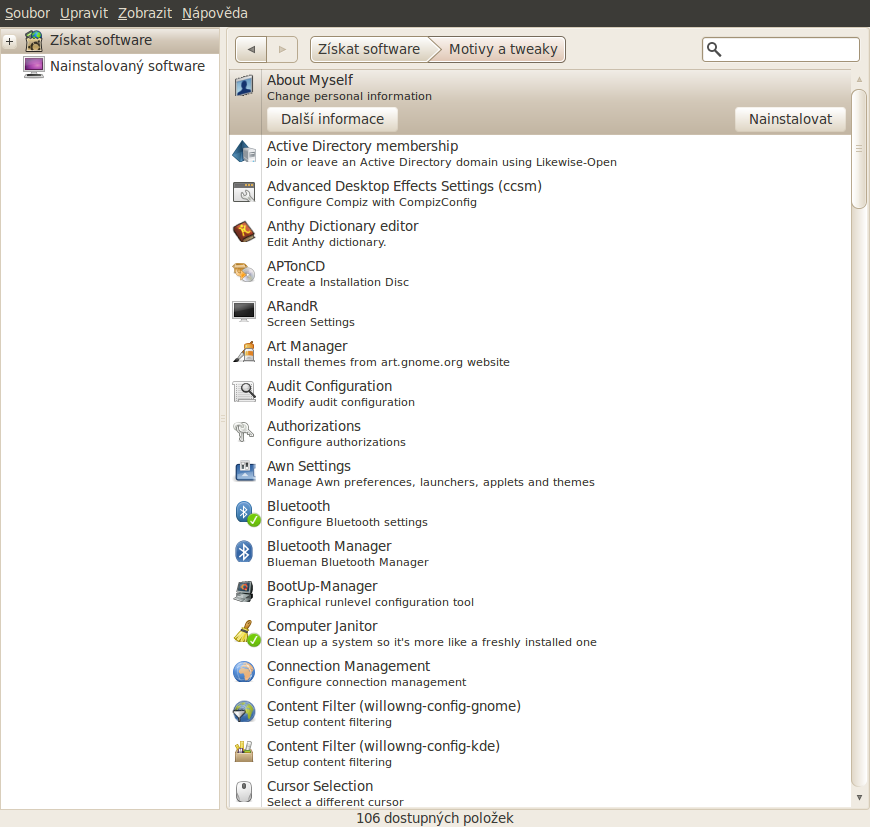Click the Content Filter willowng-config-kde icon
This screenshot has width=870, height=827.
click(x=244, y=752)
